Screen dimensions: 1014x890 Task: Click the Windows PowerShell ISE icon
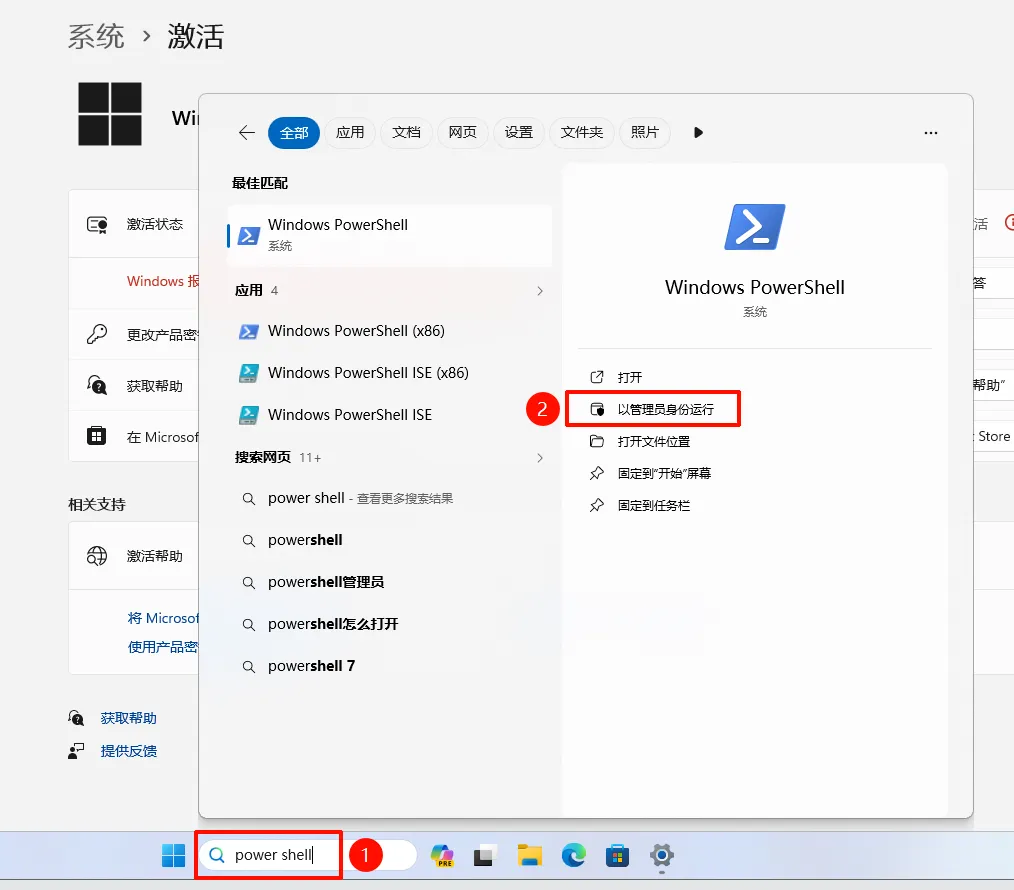point(248,415)
